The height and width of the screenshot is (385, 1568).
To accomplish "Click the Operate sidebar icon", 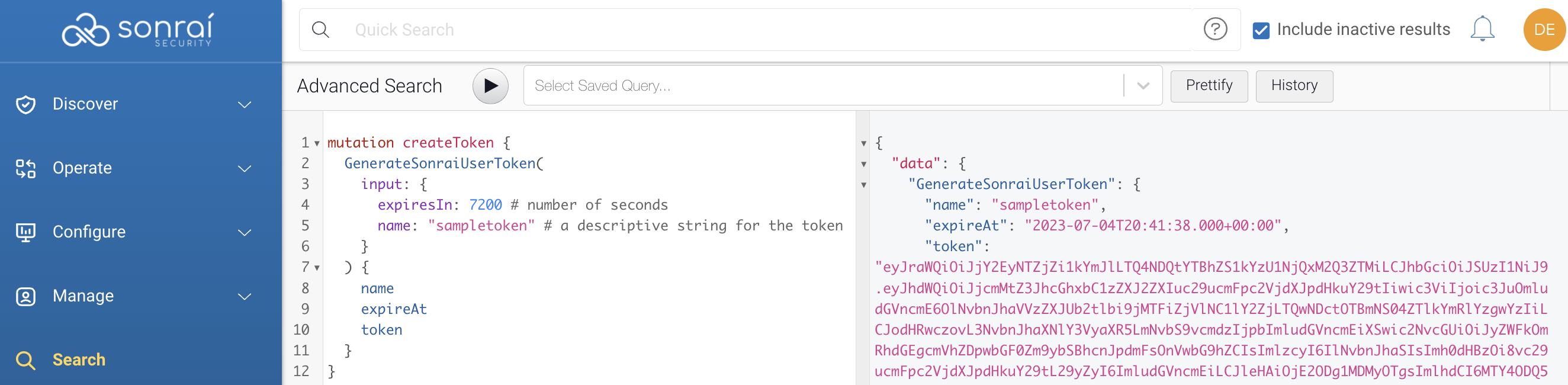I will tap(25, 168).
